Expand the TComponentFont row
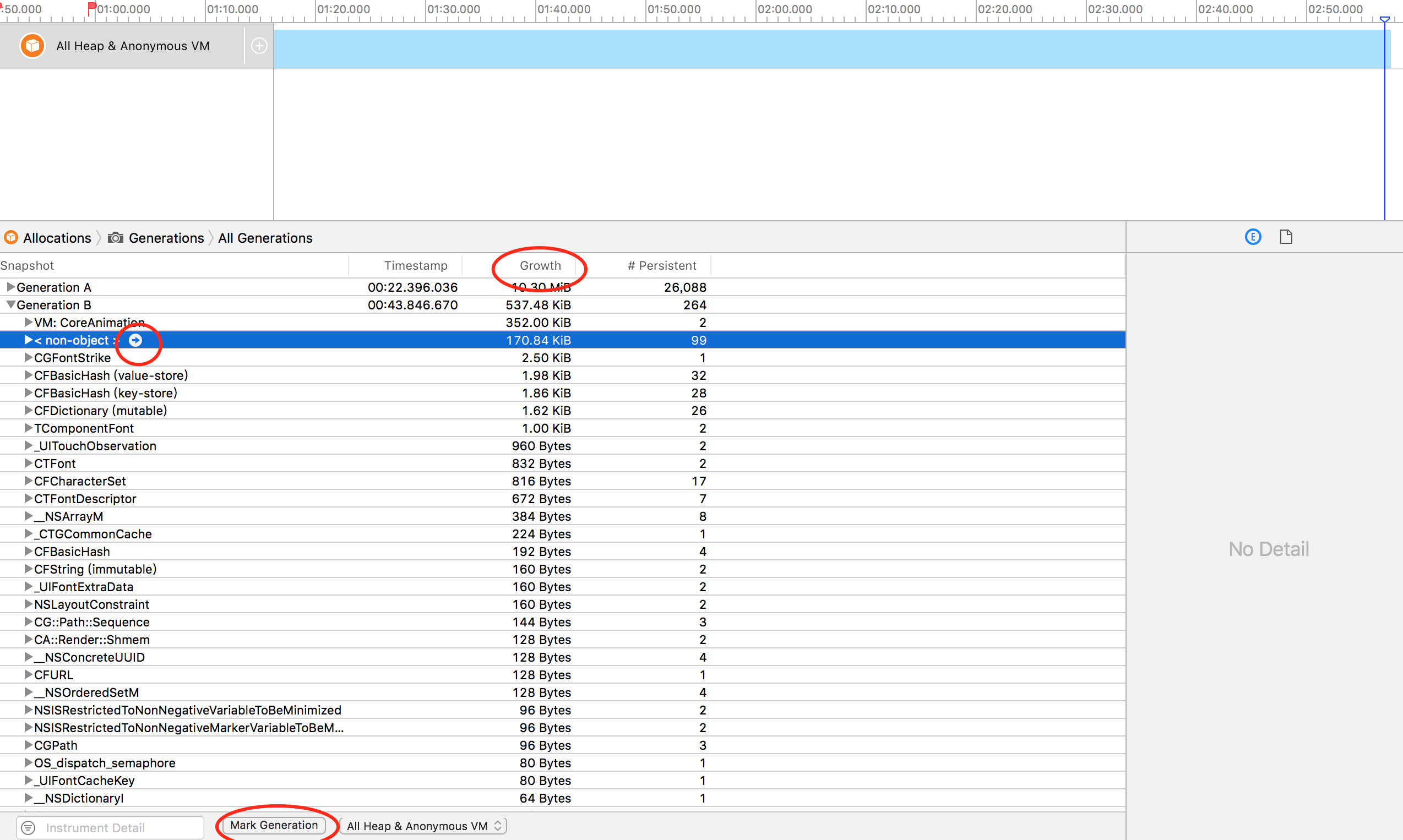 coord(28,428)
